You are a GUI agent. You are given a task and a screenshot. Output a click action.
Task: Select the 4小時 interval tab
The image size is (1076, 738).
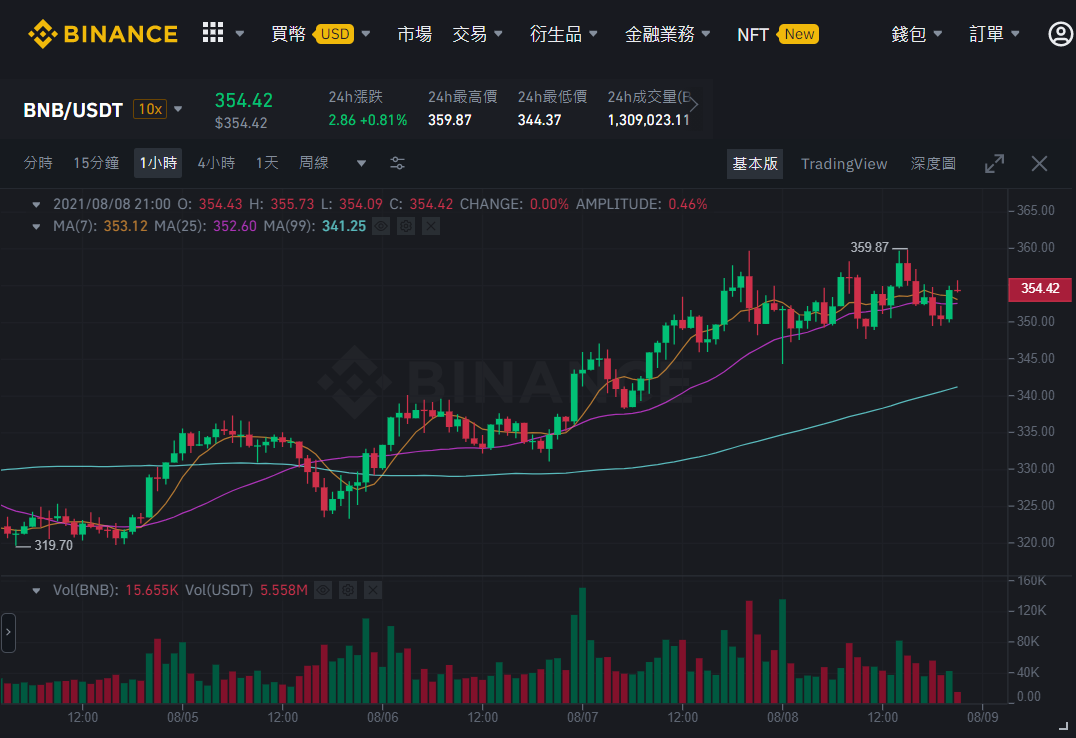pyautogui.click(x=216, y=163)
